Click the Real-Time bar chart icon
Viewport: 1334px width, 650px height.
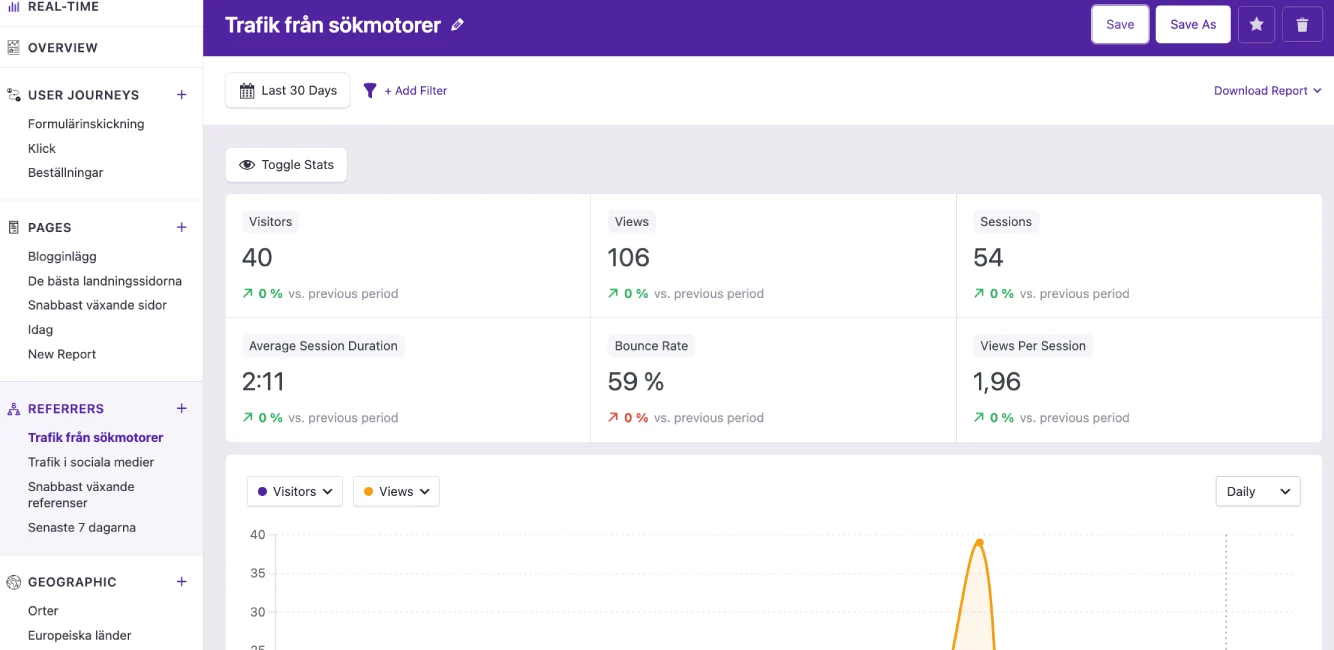click(x=14, y=6)
